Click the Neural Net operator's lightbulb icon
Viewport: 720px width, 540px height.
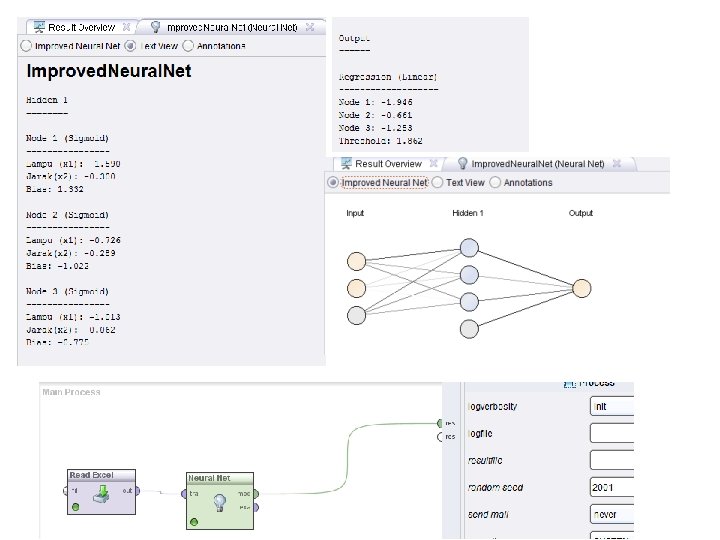219,502
